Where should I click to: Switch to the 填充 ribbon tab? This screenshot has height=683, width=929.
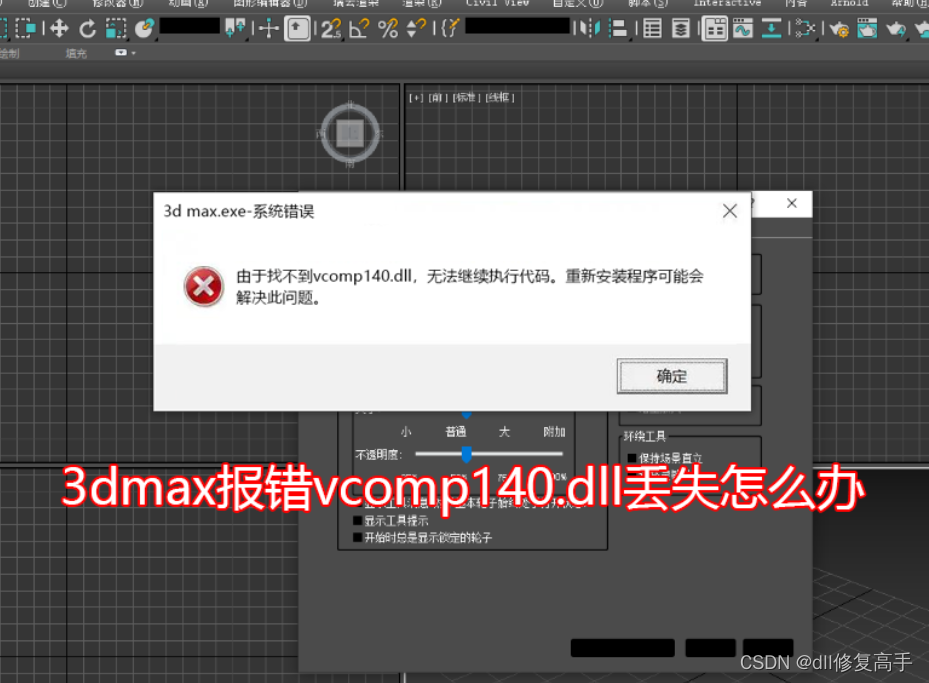coord(76,53)
